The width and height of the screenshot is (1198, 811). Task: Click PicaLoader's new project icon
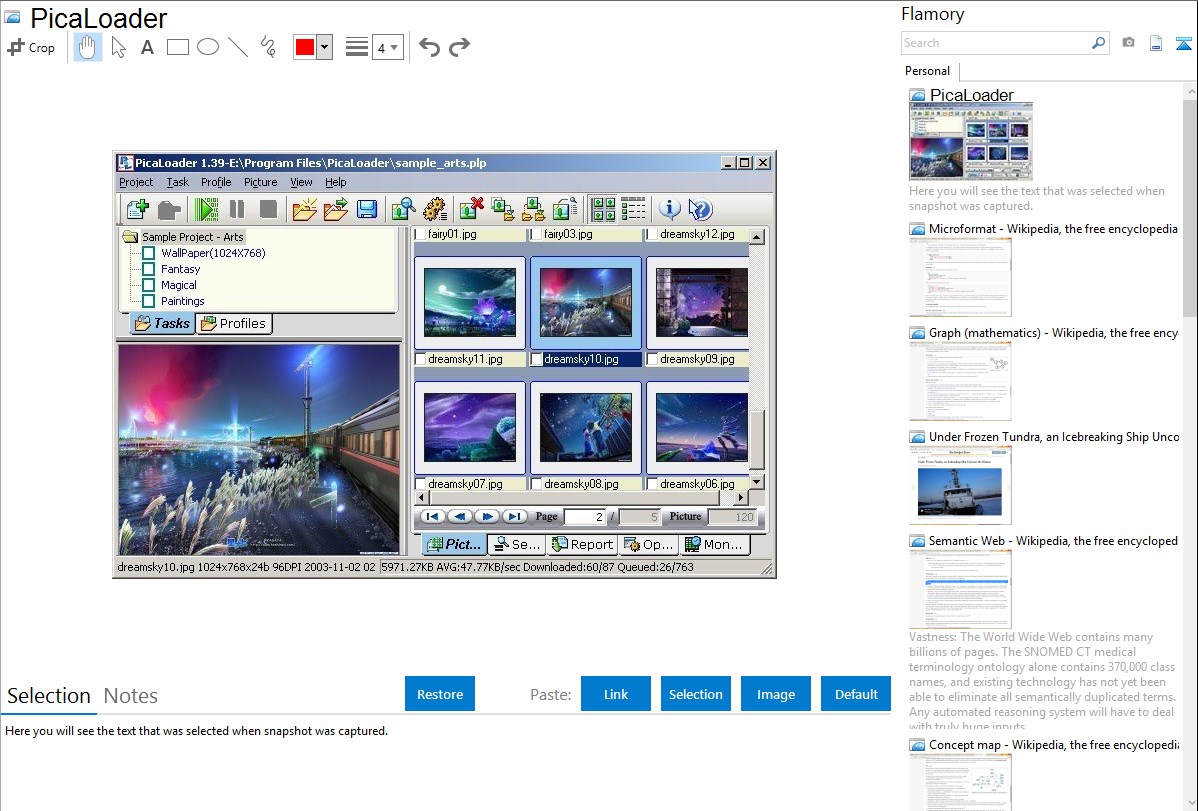pyautogui.click(x=138, y=209)
